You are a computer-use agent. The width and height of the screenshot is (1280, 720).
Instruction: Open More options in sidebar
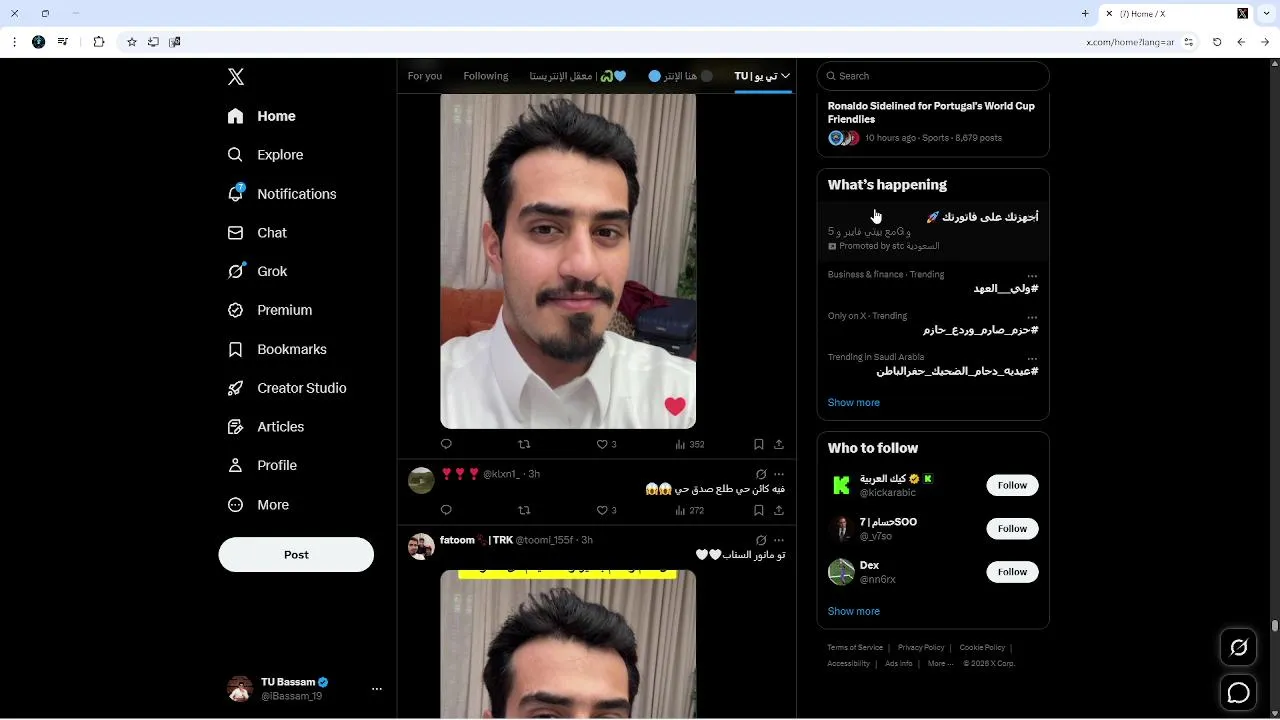point(258,505)
